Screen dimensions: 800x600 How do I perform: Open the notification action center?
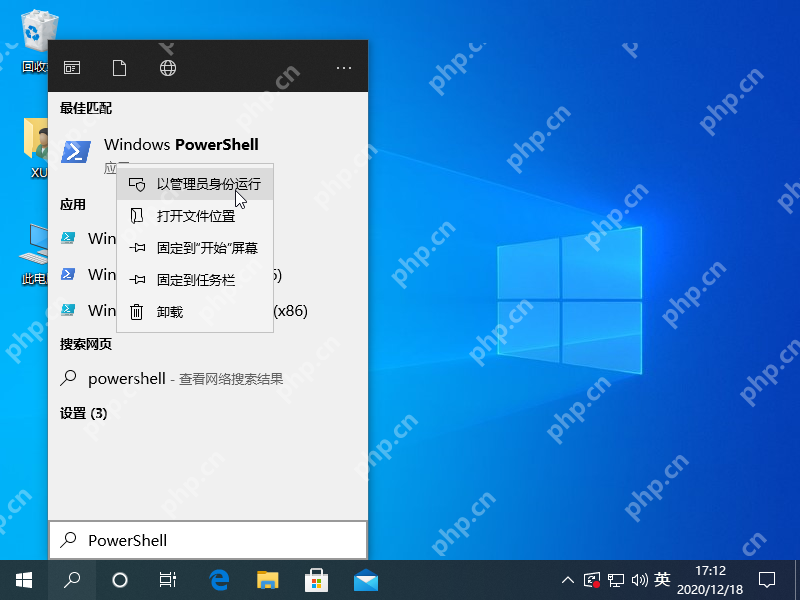(767, 579)
